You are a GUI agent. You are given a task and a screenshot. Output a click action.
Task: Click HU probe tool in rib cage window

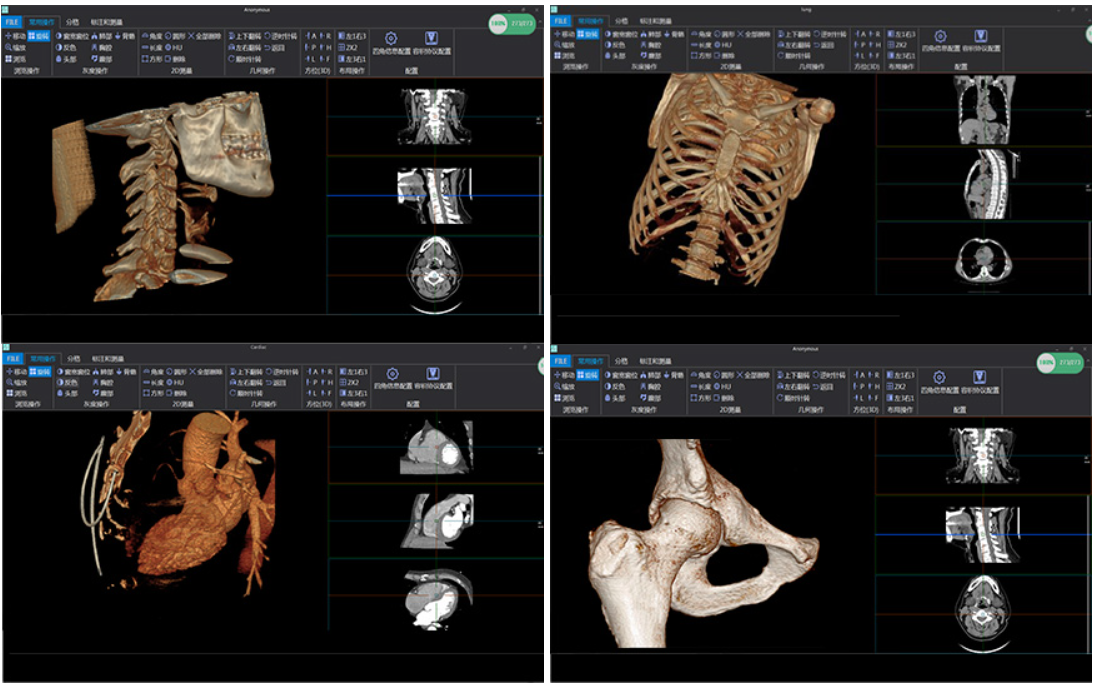point(723,45)
